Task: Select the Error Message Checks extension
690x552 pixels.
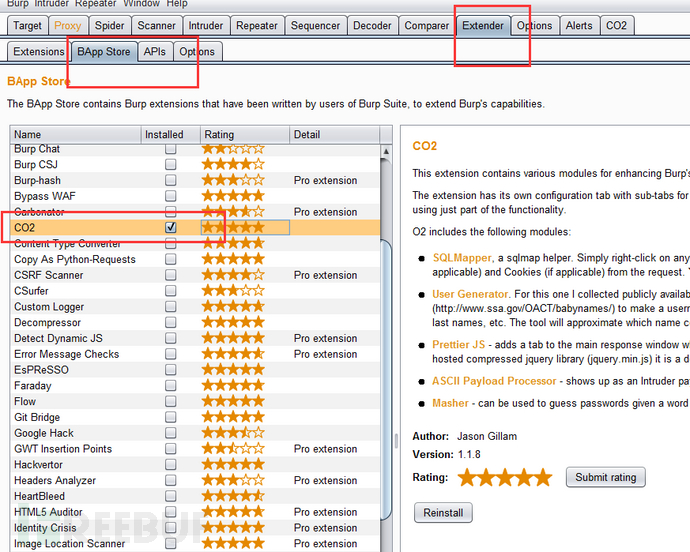Action: [195, 354]
